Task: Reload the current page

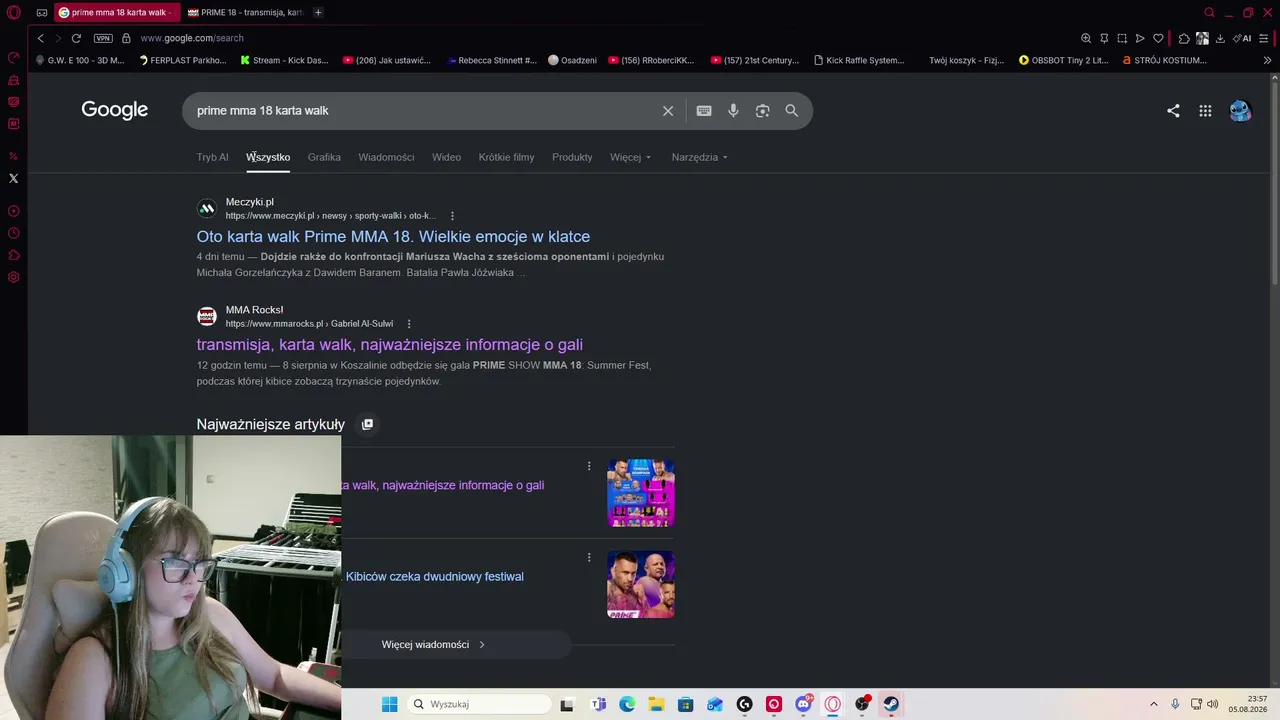Action: (76, 38)
